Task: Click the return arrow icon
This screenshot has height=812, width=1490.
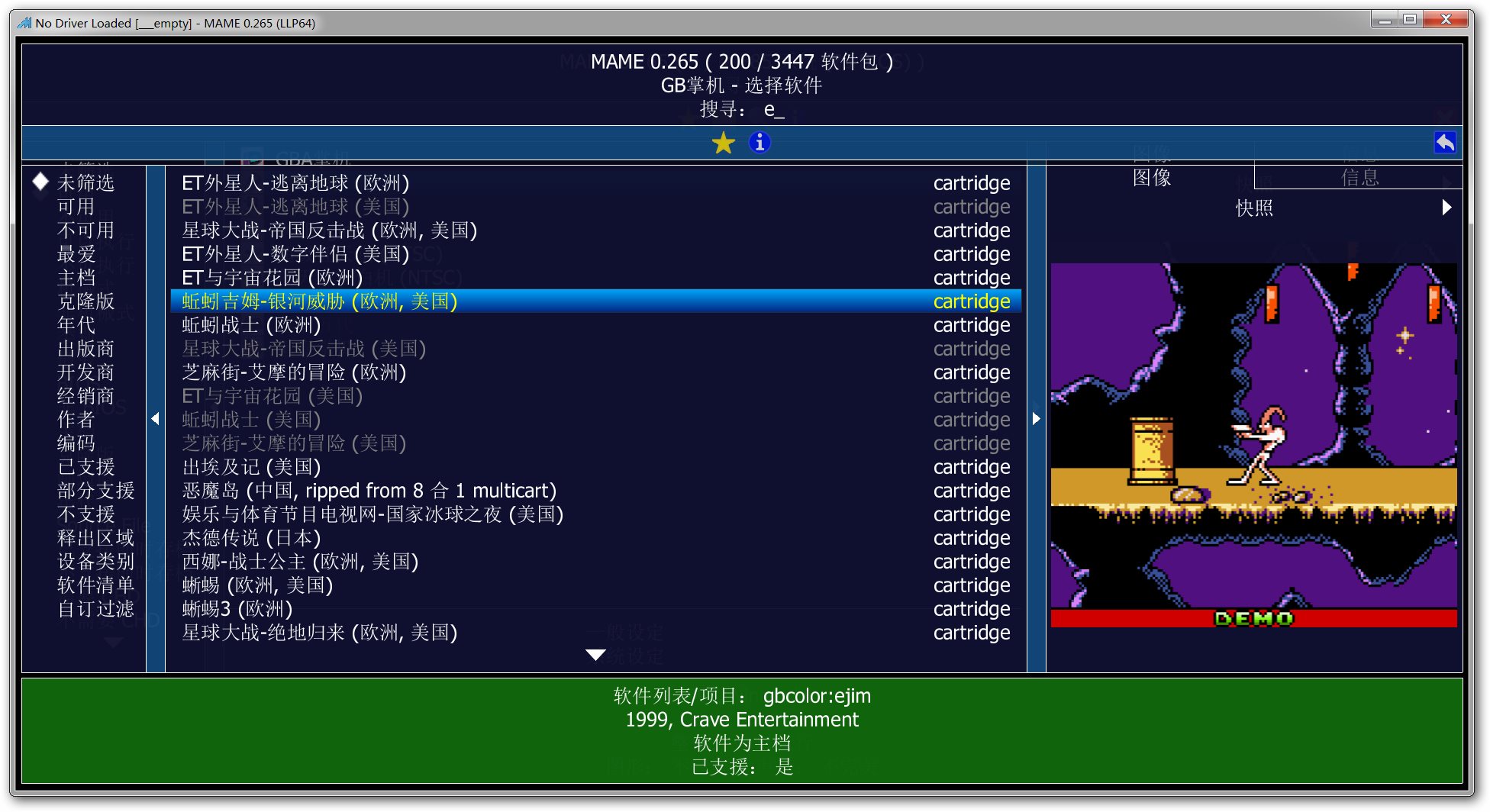Action: 1445,143
